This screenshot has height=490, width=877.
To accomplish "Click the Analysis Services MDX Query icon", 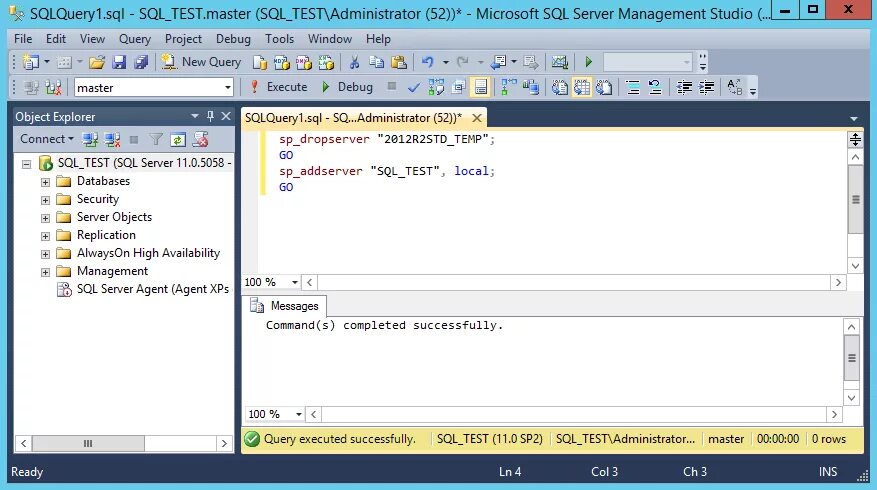I will click(281, 62).
